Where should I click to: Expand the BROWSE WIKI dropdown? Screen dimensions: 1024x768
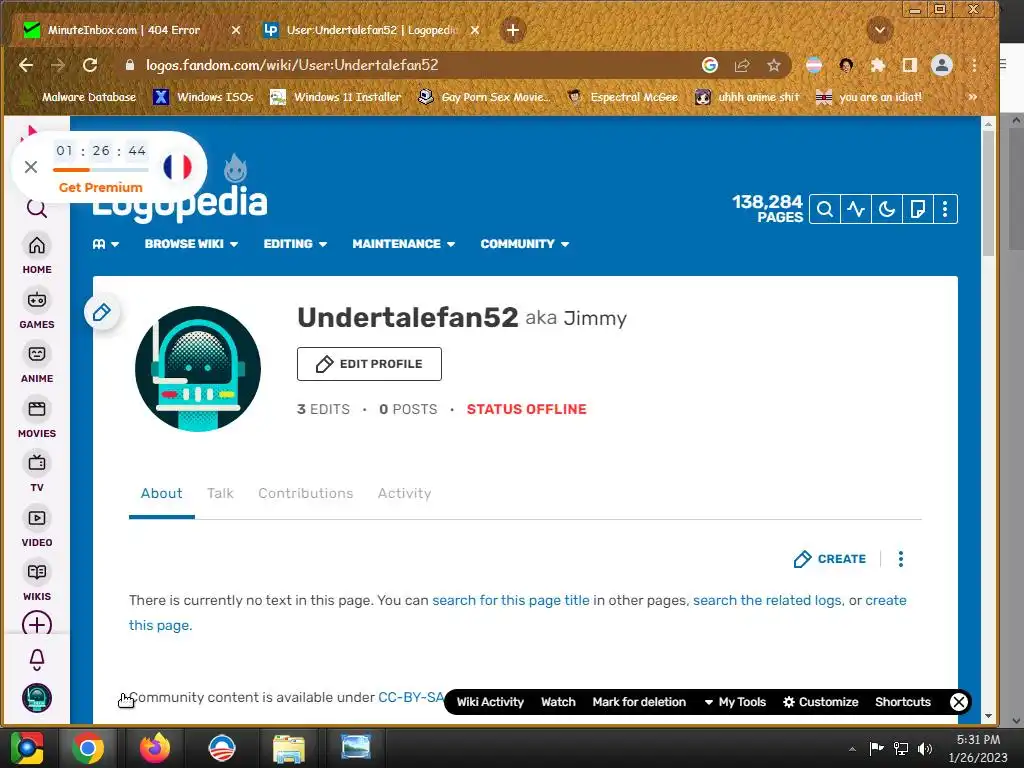[x=191, y=244]
